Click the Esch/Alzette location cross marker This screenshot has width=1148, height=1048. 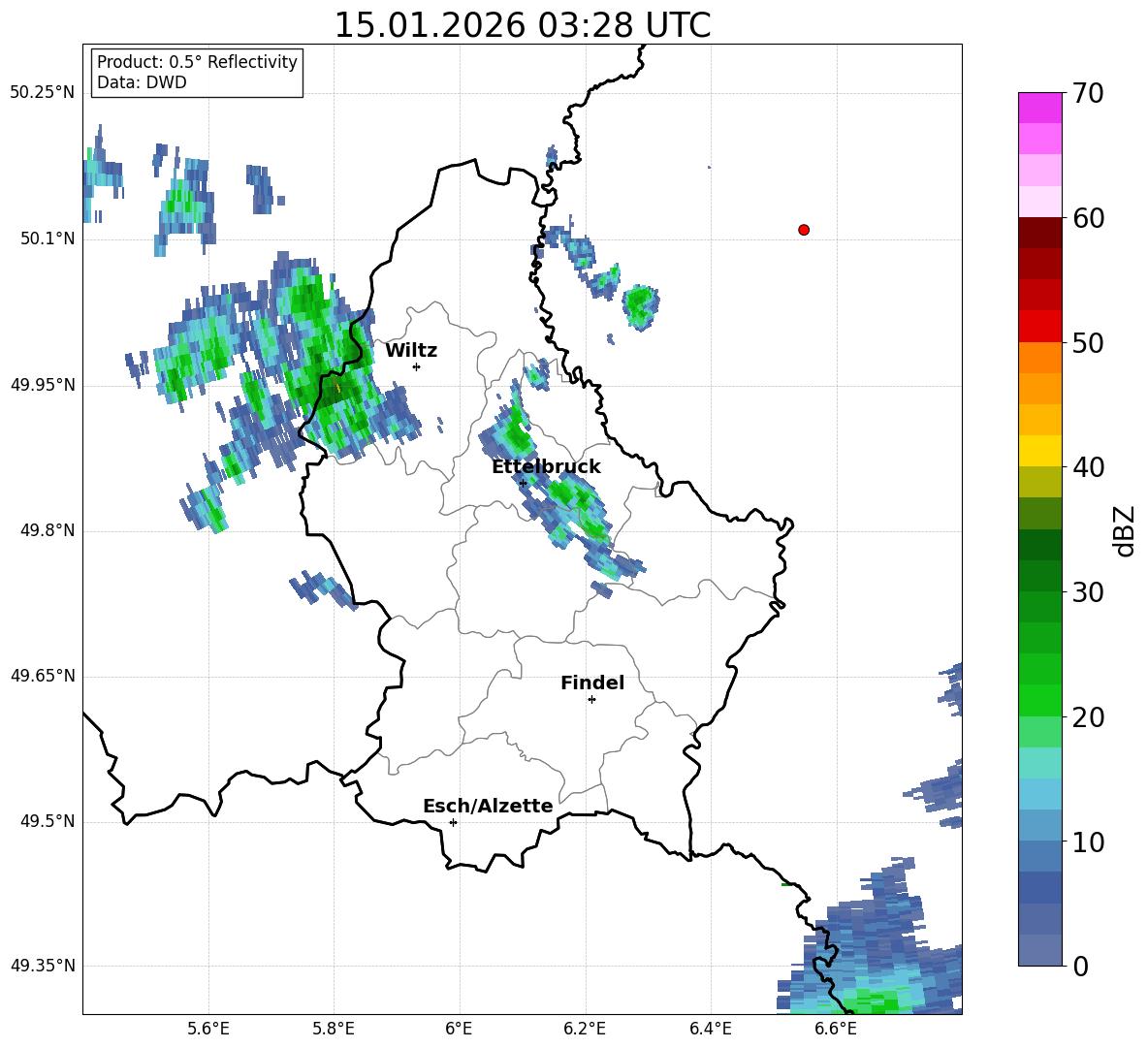click(453, 822)
